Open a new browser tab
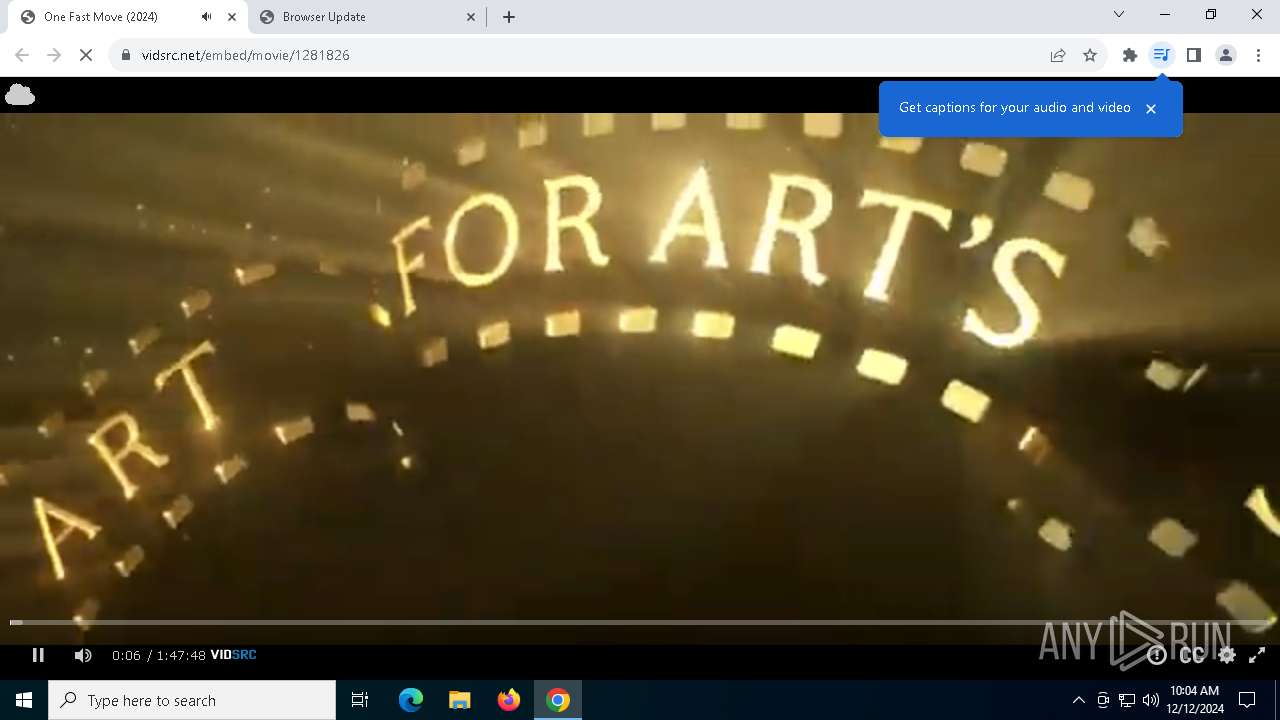 [509, 17]
